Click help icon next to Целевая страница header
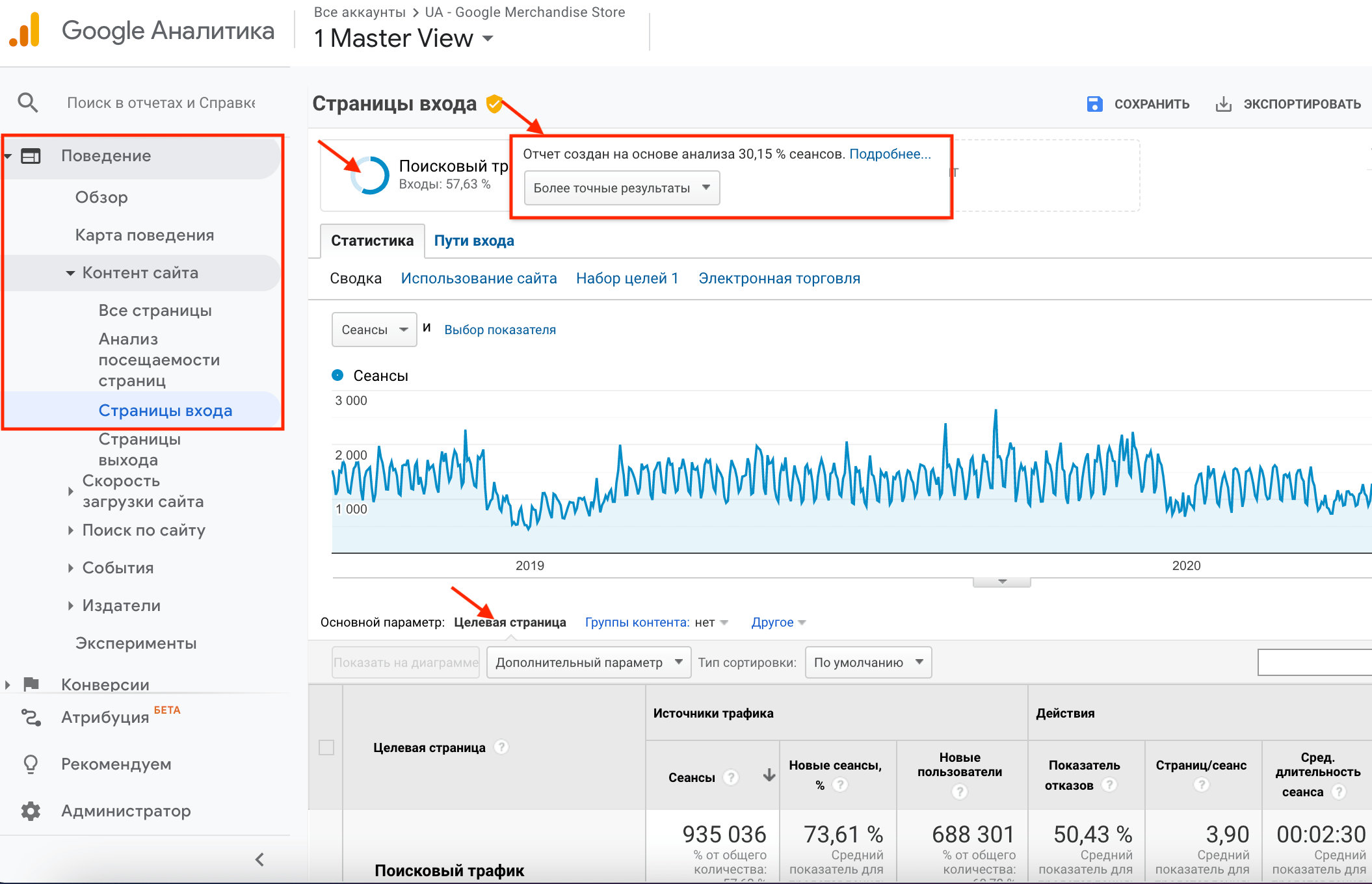The height and width of the screenshot is (884, 1372). click(501, 747)
